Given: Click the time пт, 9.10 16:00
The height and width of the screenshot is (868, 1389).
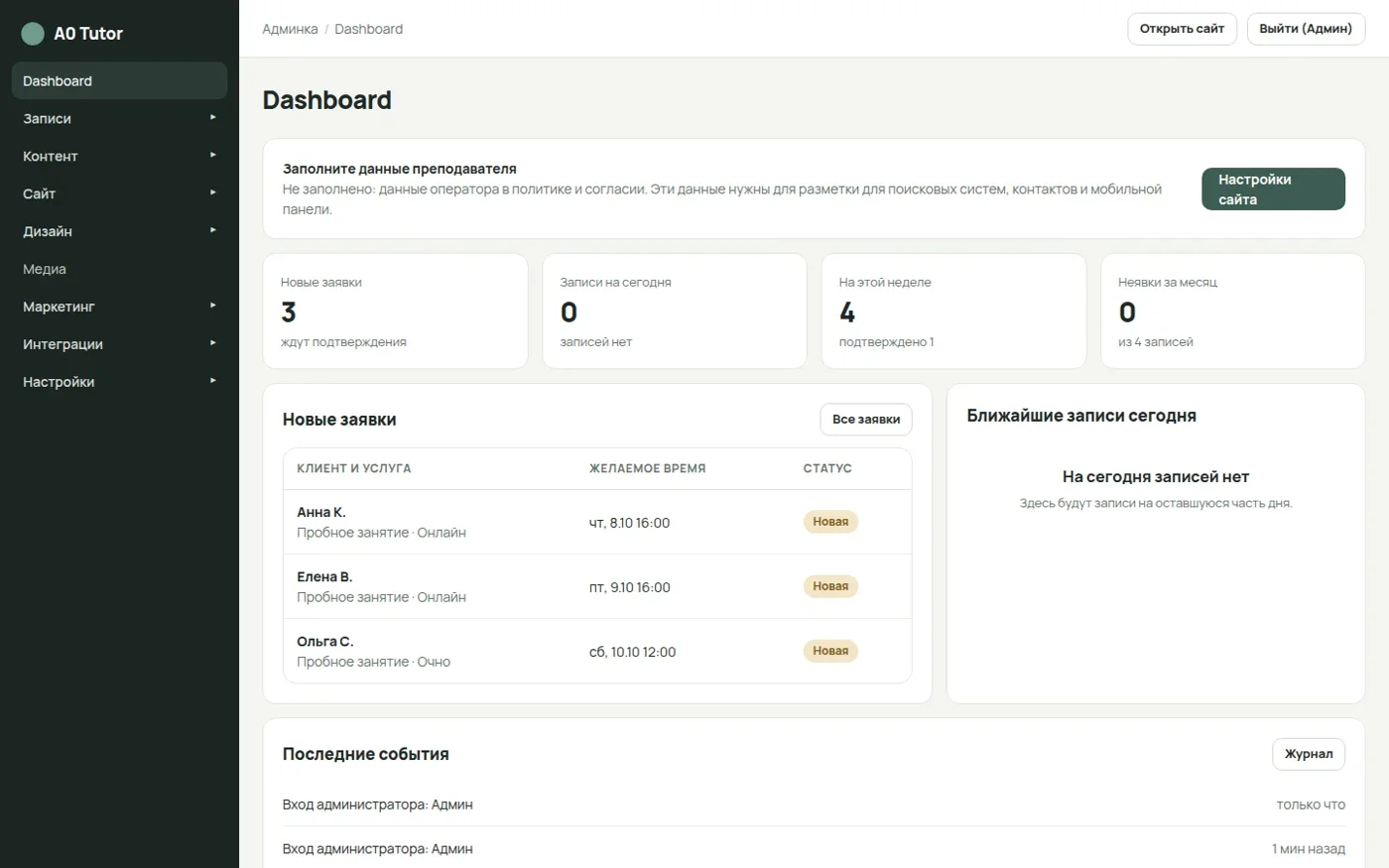Looking at the screenshot, I should [629, 587].
